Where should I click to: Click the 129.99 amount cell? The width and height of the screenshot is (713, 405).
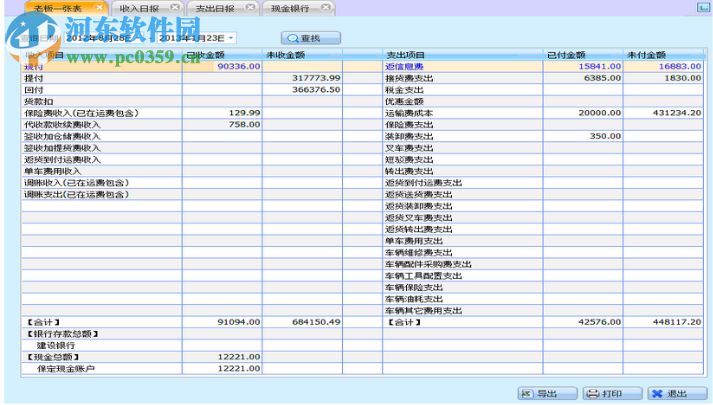(x=222, y=113)
